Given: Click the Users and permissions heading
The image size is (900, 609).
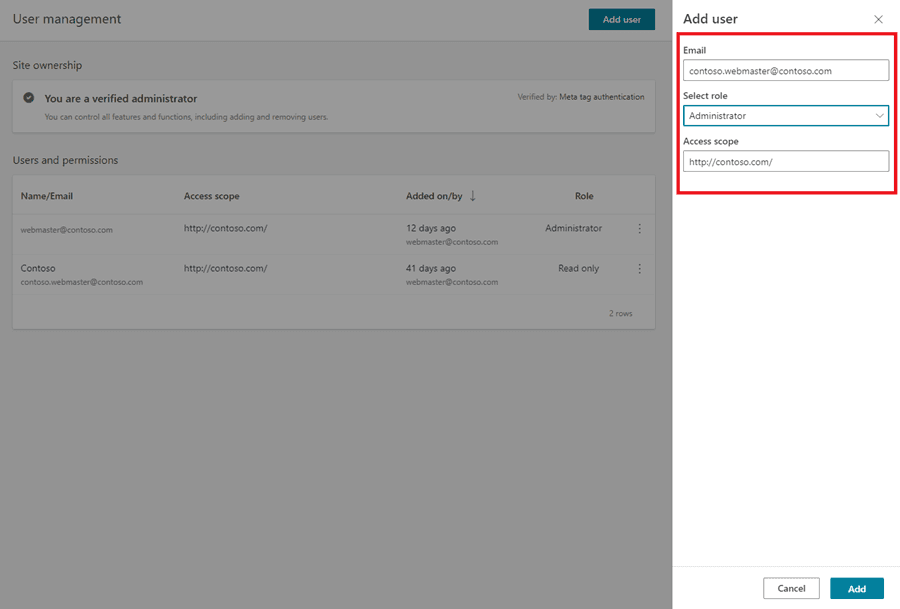Looking at the screenshot, I should click(65, 160).
